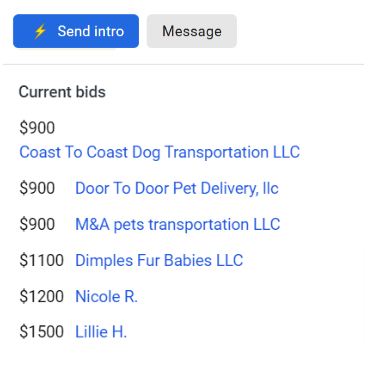Click the $1500 bid amount
The width and height of the screenshot is (365, 366).
click(41, 332)
